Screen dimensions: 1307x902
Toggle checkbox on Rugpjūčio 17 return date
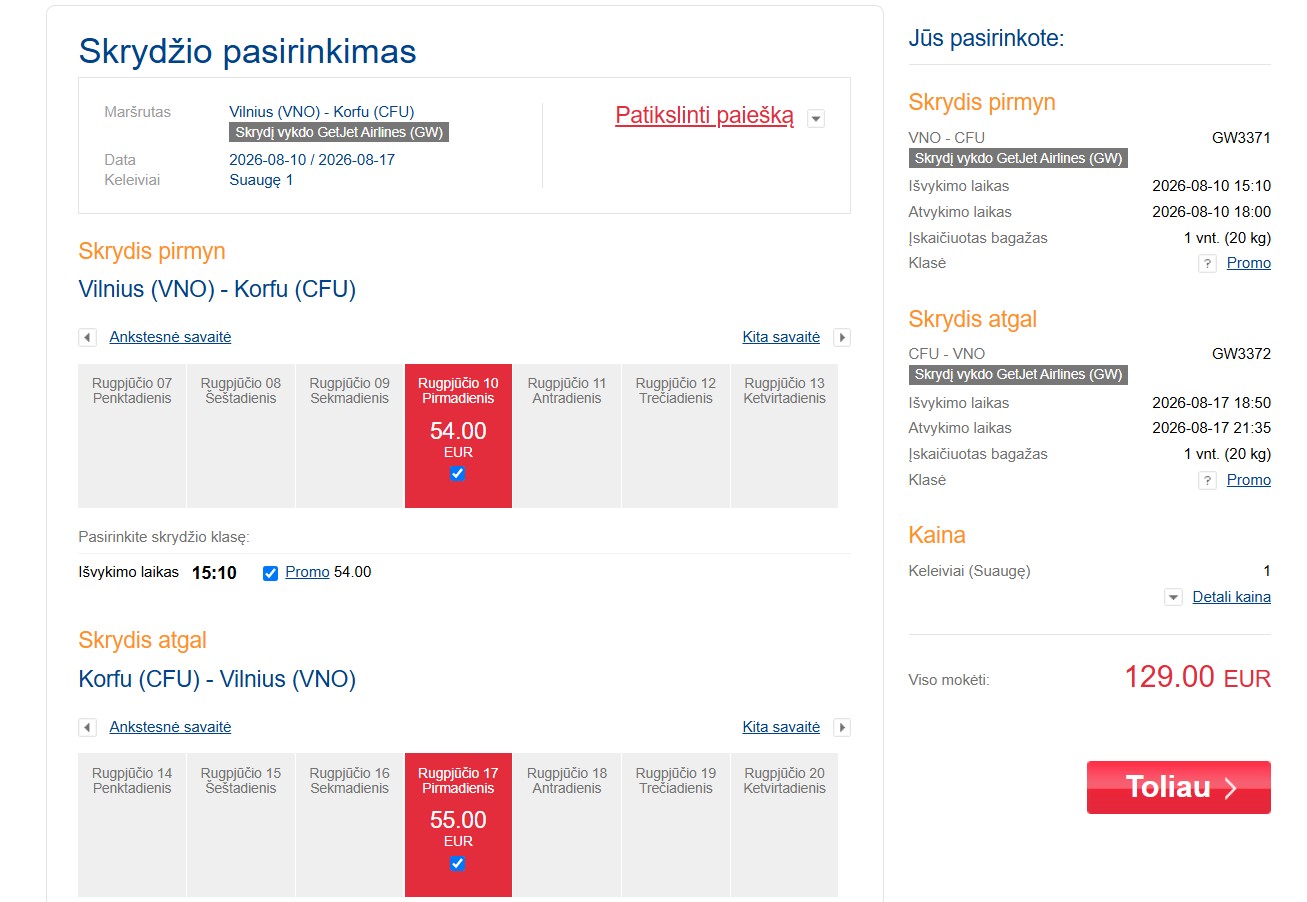(x=458, y=864)
